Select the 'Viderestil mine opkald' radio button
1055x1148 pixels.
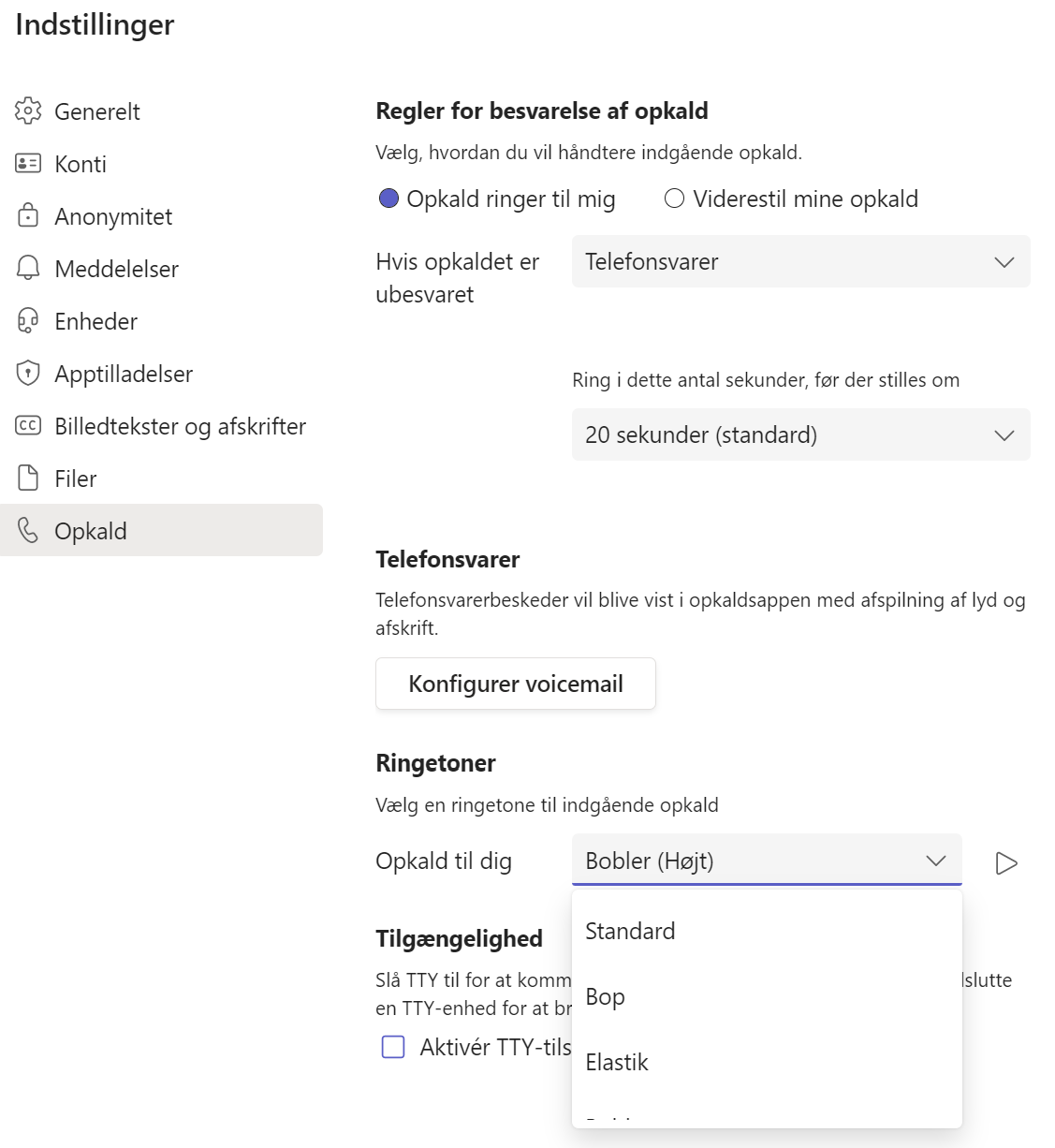674,199
